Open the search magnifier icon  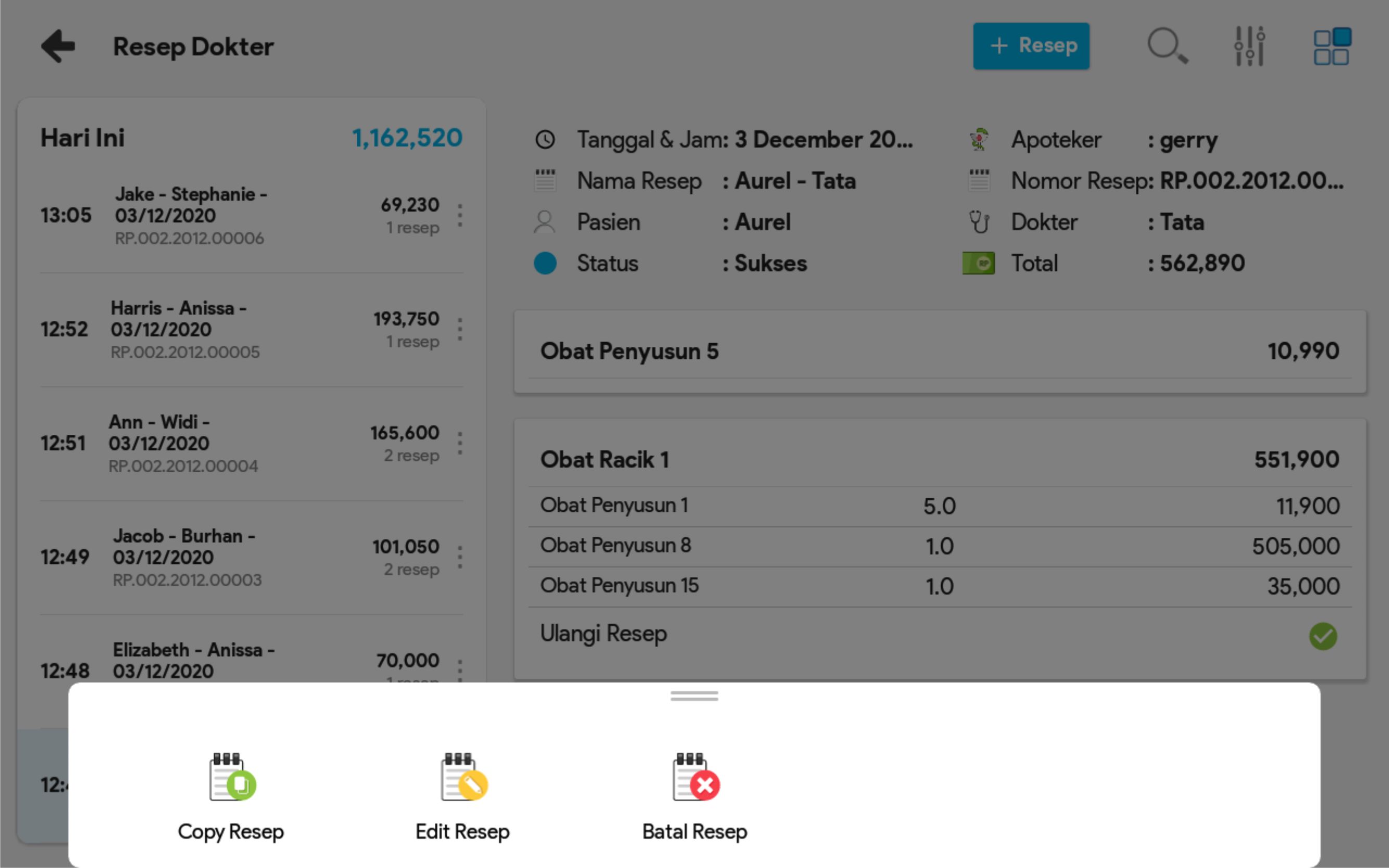[x=1167, y=46]
